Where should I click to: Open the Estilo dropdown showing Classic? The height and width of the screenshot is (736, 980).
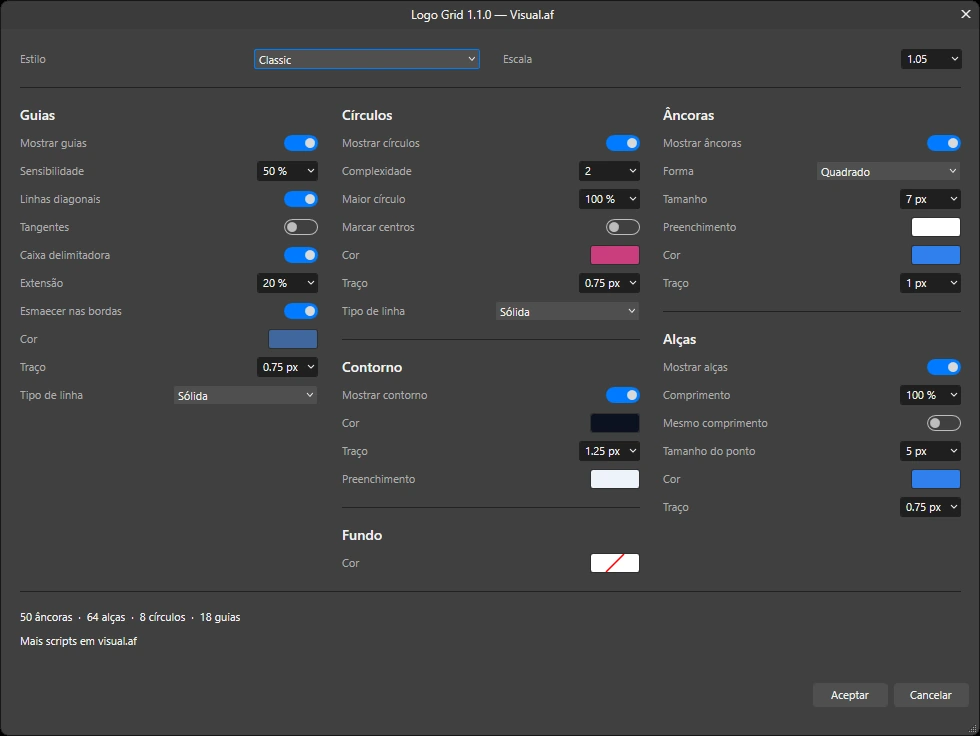pyautogui.click(x=367, y=59)
